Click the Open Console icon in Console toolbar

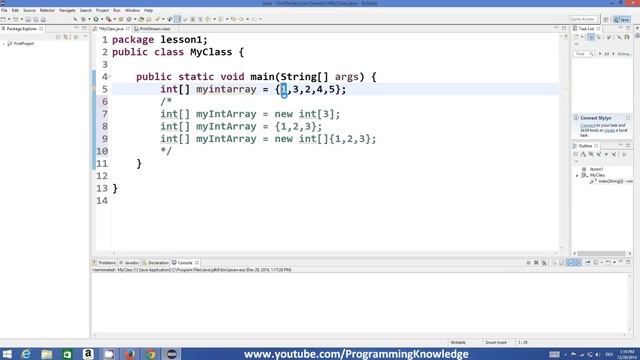point(609,262)
